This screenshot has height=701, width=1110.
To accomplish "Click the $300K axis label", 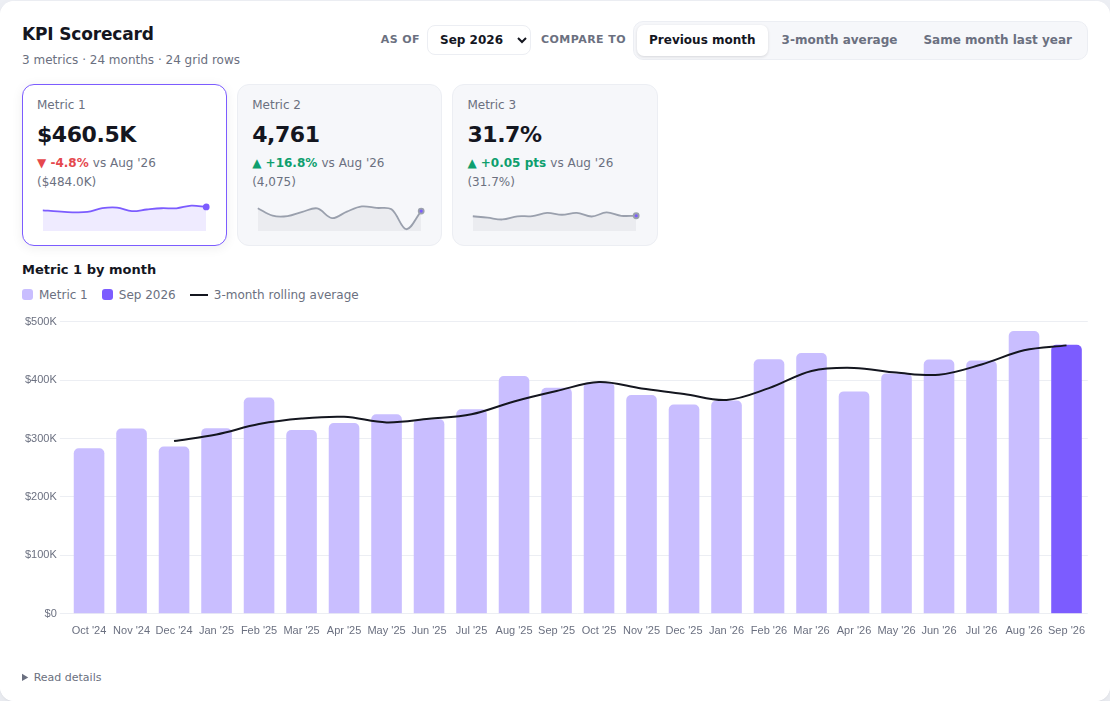I will 40,438.
